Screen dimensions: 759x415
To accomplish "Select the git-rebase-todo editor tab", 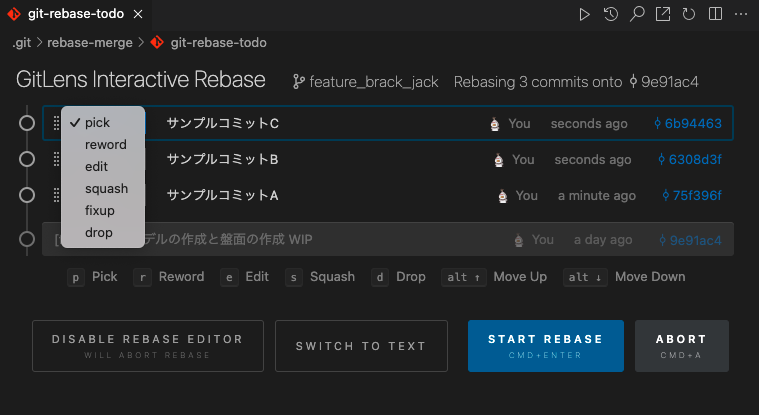I will [76, 14].
